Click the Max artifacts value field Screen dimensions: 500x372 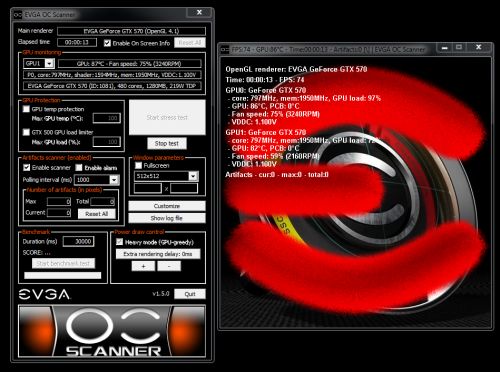point(59,201)
